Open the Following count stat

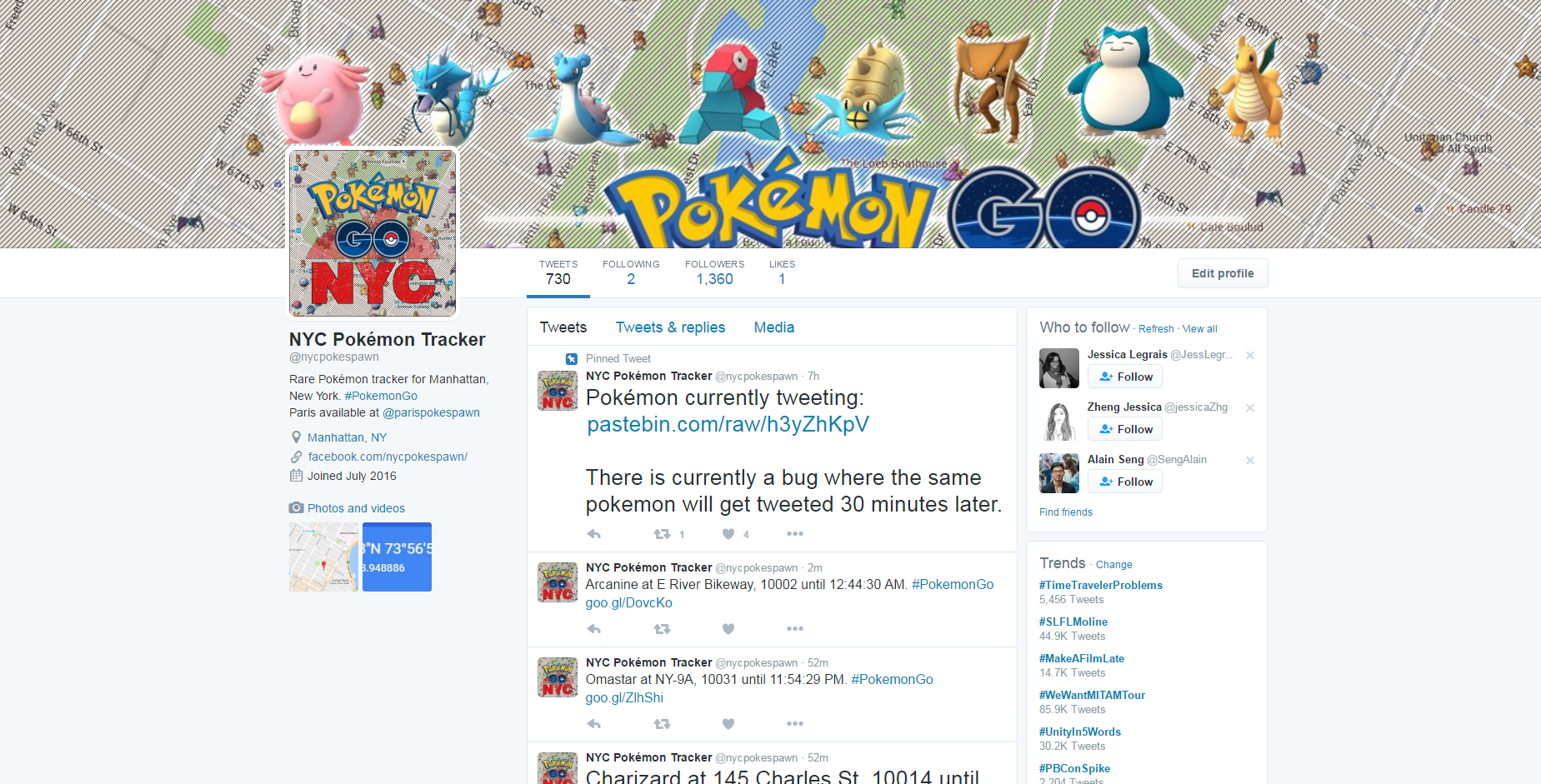coord(631,272)
